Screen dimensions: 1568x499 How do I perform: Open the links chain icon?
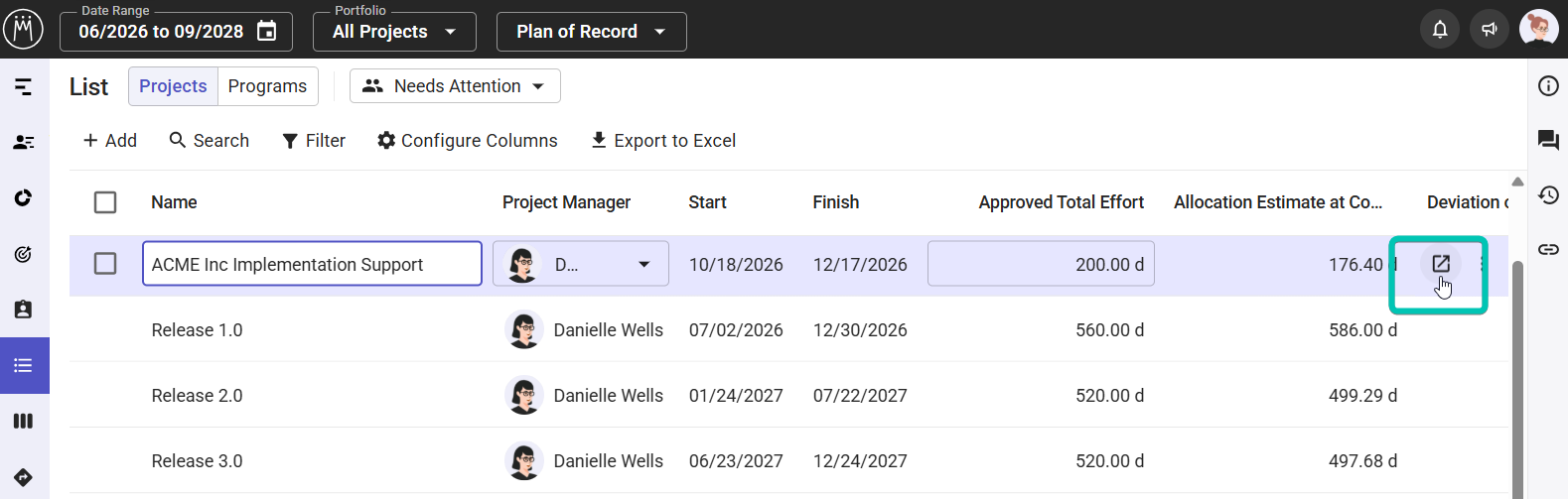coord(1548,249)
